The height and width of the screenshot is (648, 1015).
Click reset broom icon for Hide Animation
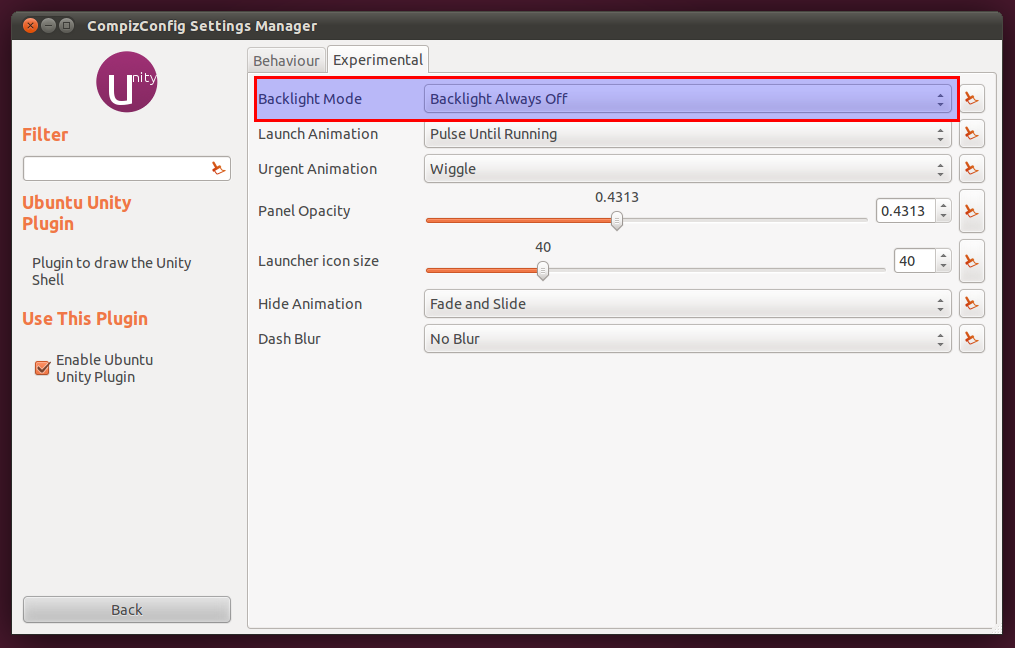[x=971, y=304]
